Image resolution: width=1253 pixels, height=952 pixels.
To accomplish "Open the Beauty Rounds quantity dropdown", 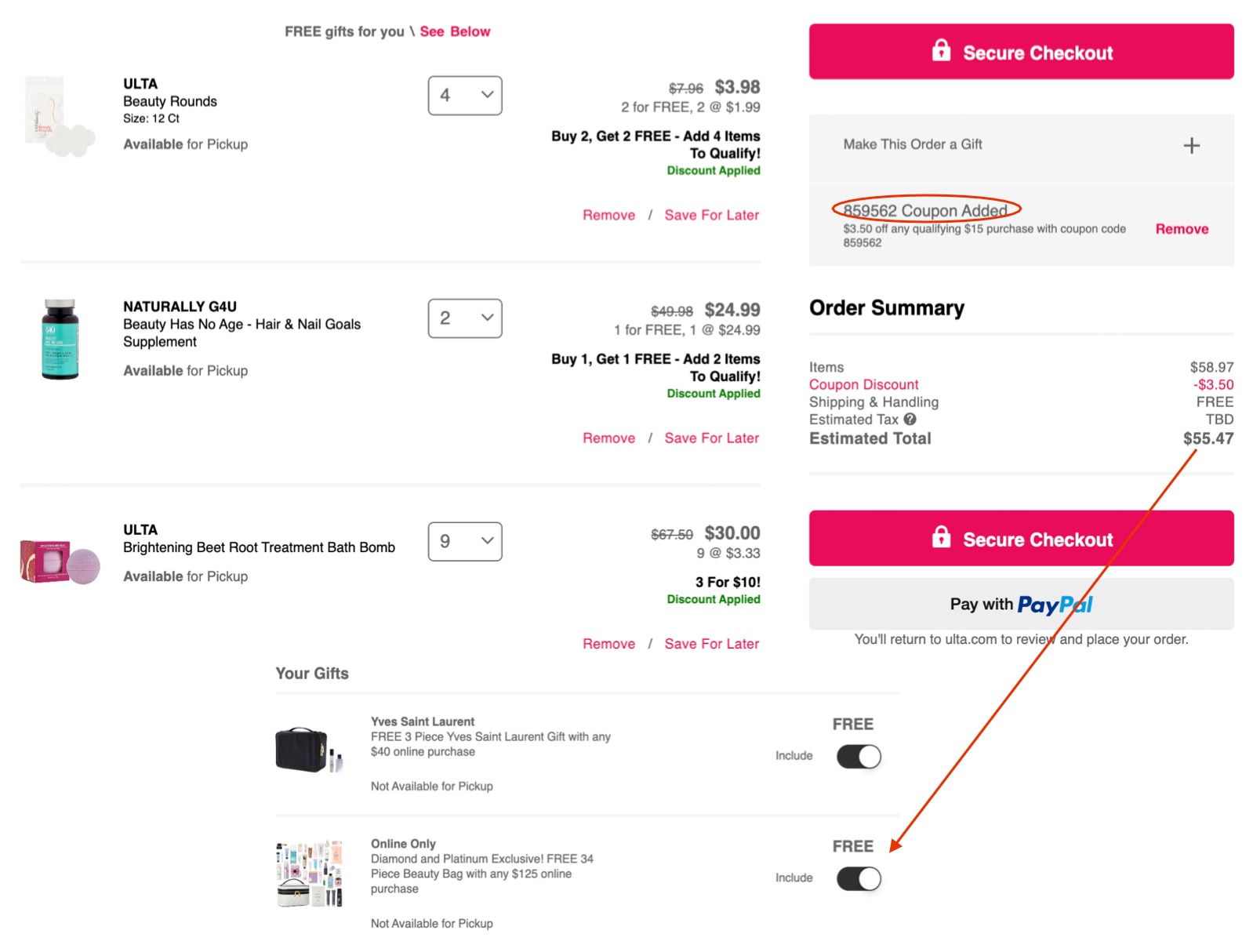I will click(465, 96).
